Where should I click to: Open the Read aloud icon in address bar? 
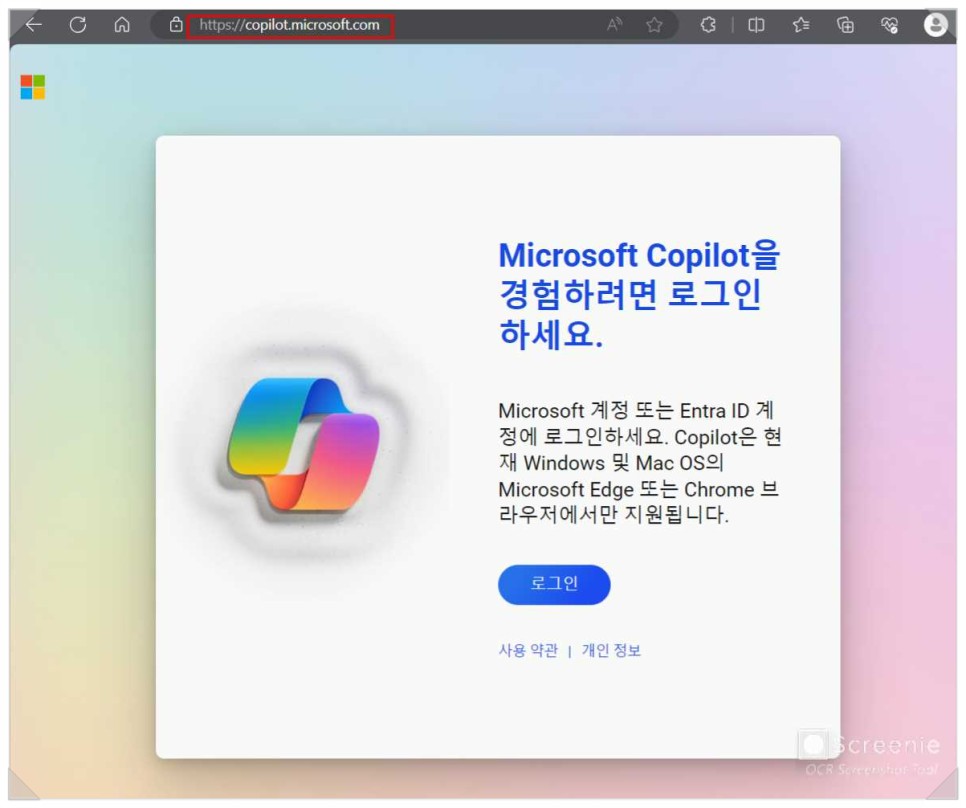[614, 25]
